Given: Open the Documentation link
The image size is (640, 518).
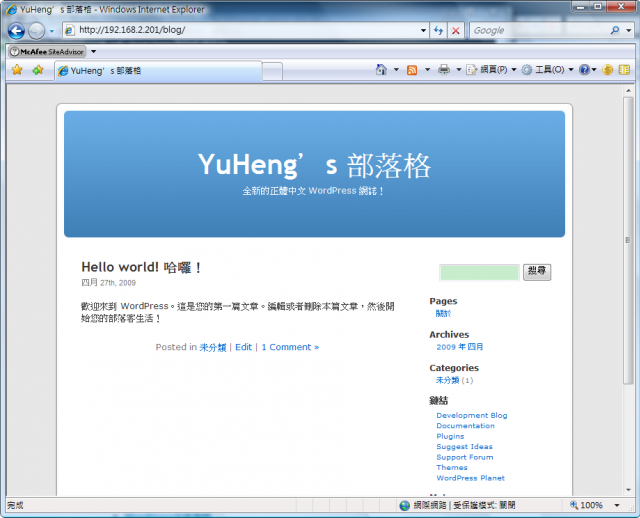Looking at the screenshot, I should pyautogui.click(x=465, y=426).
